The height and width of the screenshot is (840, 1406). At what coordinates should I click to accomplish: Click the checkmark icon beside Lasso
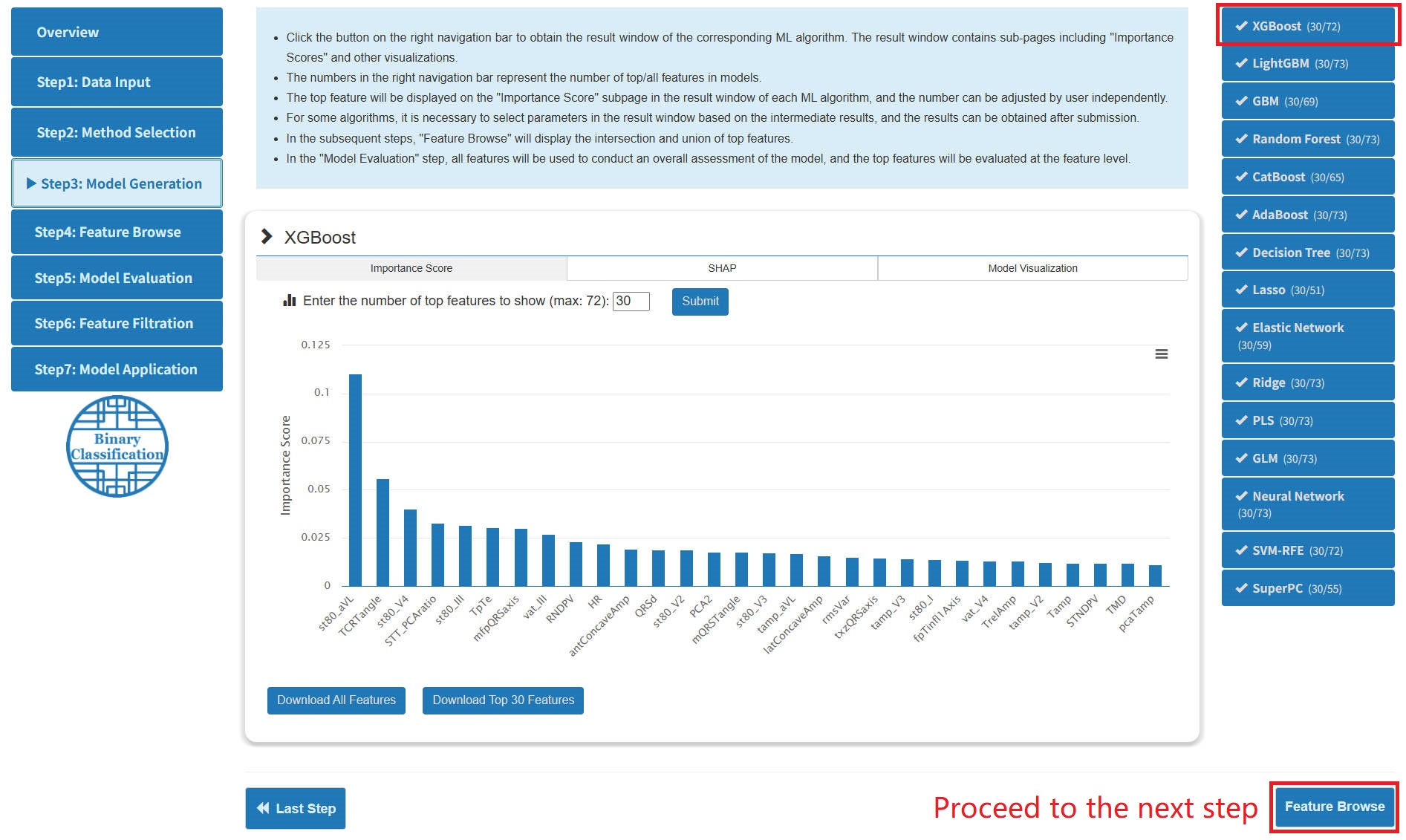coord(1240,290)
